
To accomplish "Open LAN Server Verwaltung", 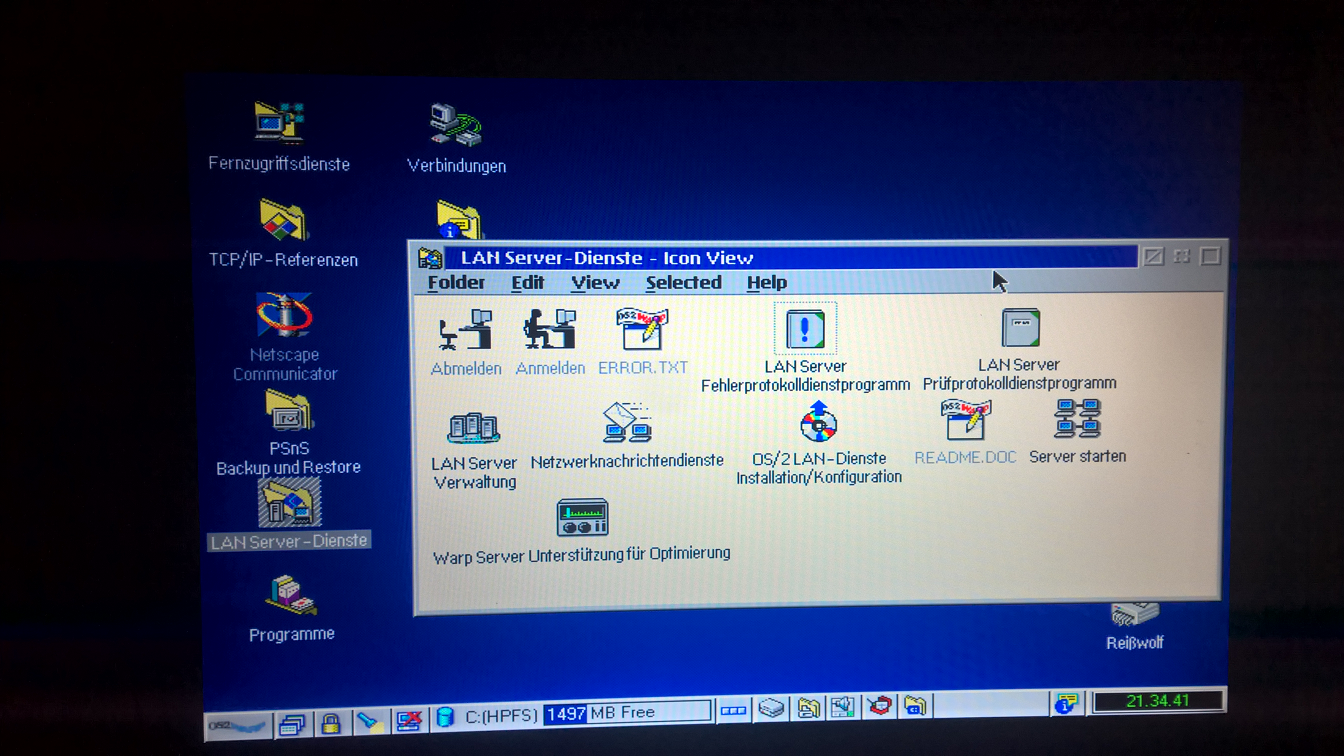I will tap(473, 428).
